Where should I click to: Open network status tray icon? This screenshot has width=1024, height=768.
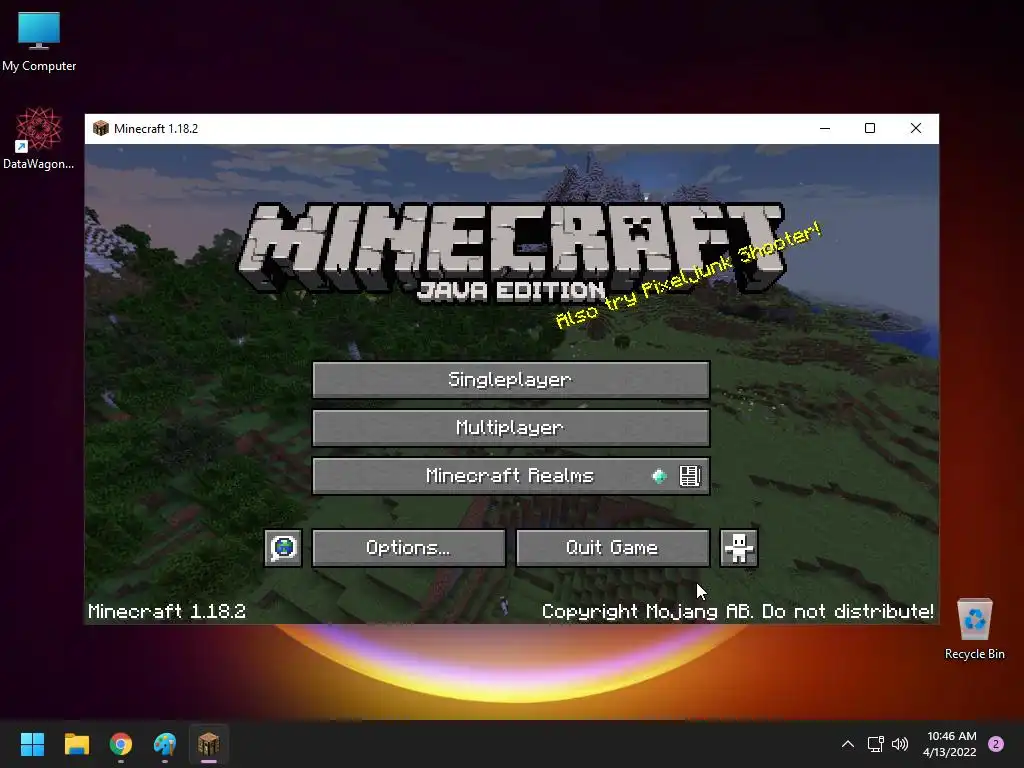pos(875,744)
